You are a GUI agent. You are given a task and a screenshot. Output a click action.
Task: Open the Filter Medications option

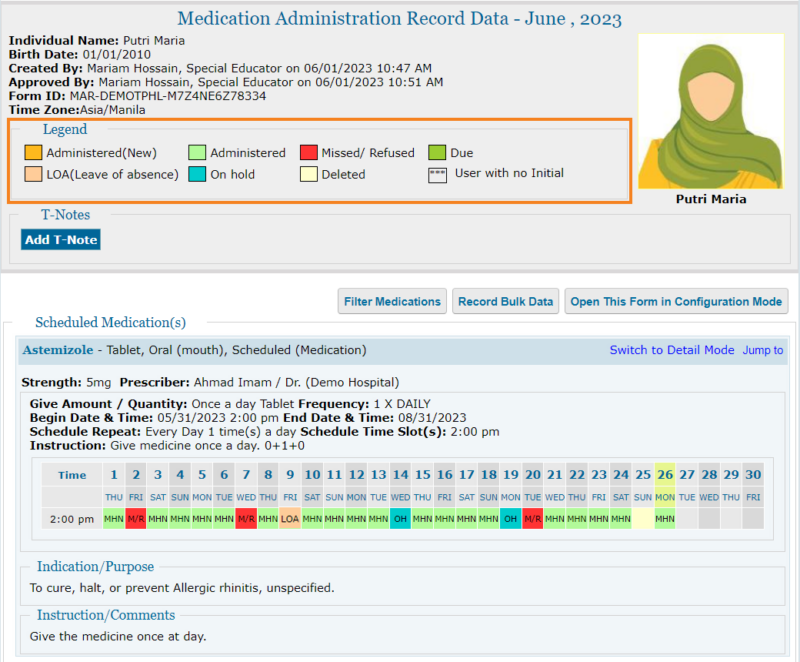pyautogui.click(x=392, y=302)
